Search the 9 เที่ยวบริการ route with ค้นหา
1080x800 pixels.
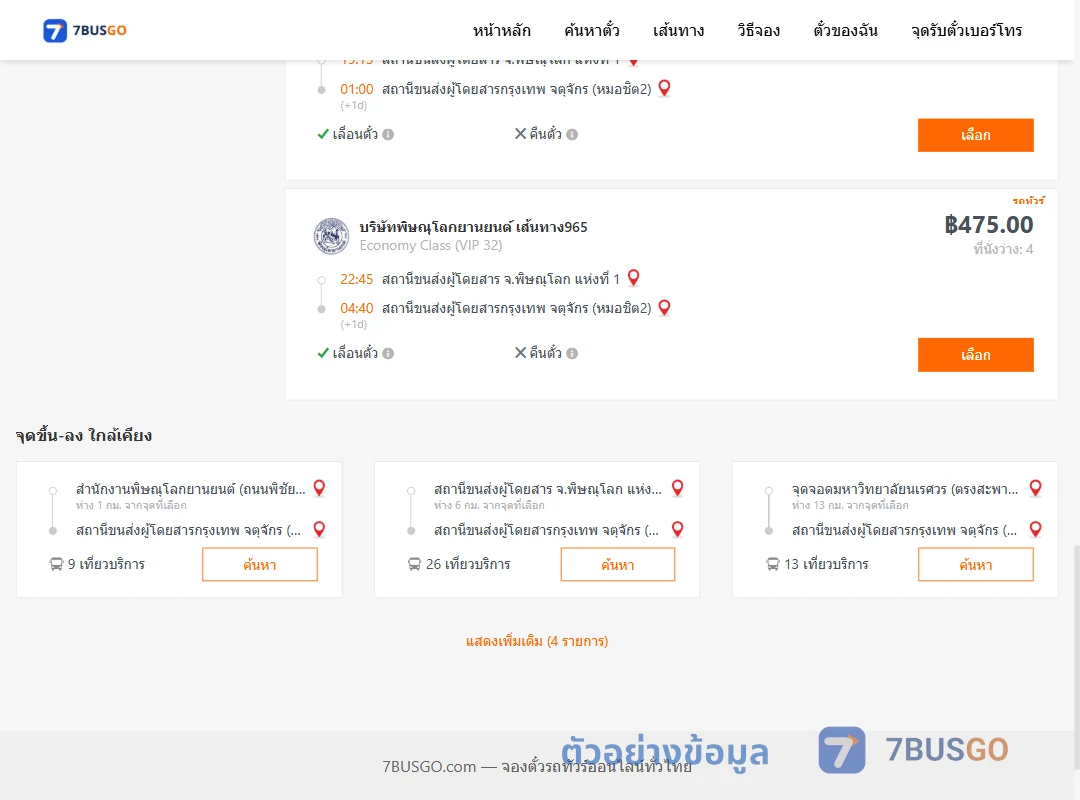(260, 564)
